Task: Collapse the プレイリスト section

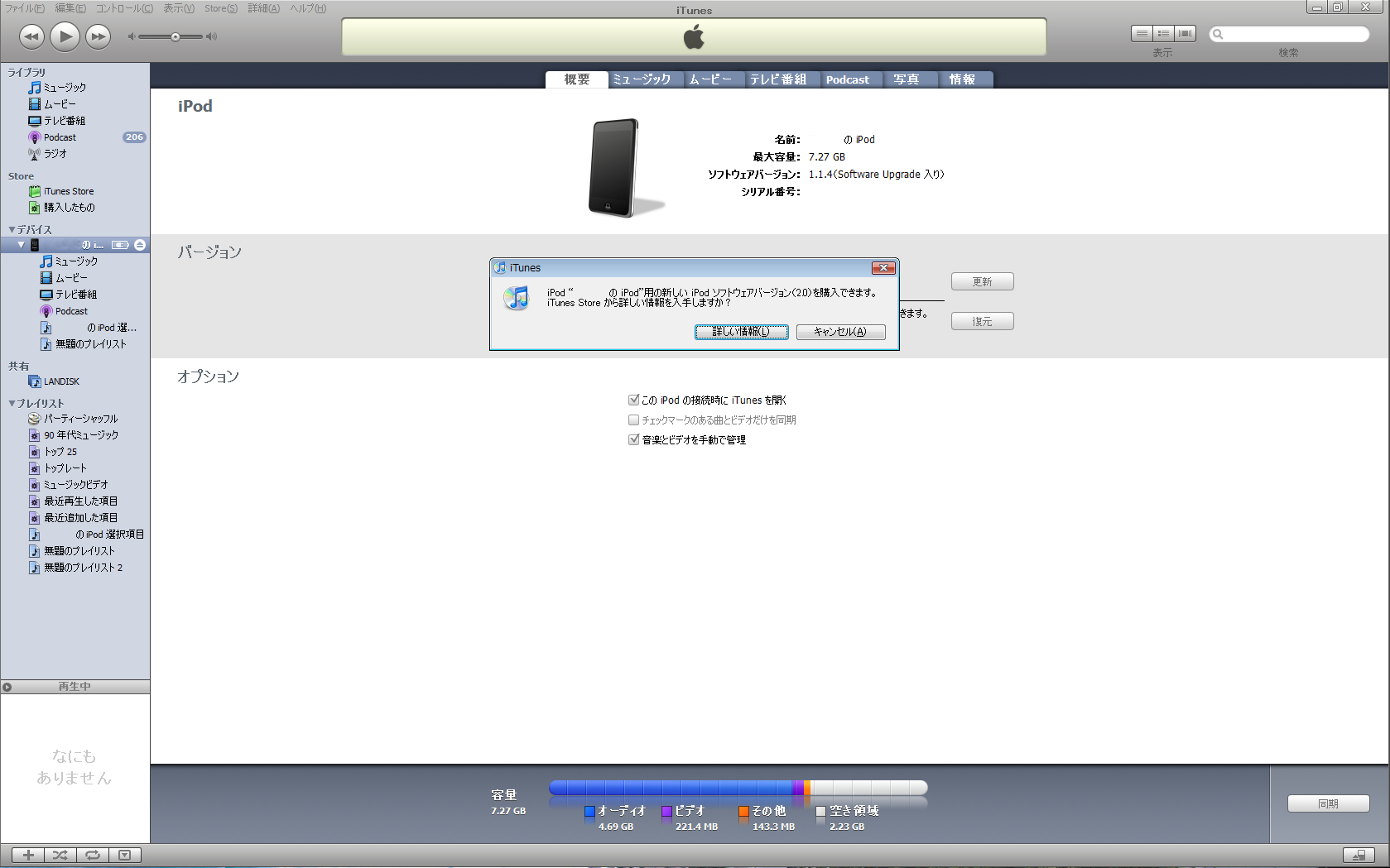Action: pyautogui.click(x=12, y=403)
